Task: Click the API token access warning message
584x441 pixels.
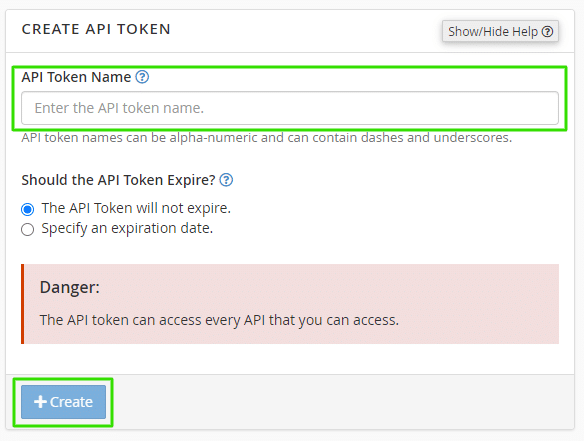Action: (x=219, y=320)
